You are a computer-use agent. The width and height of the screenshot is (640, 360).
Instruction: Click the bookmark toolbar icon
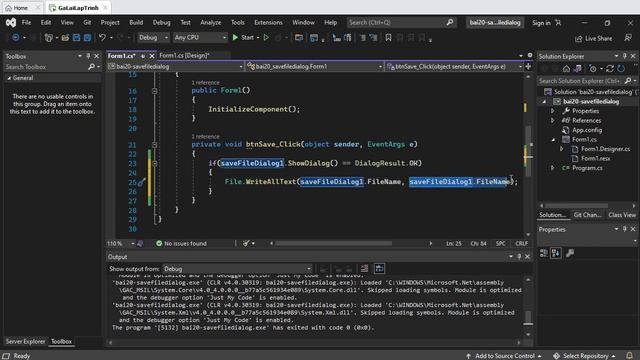[x=388, y=38]
